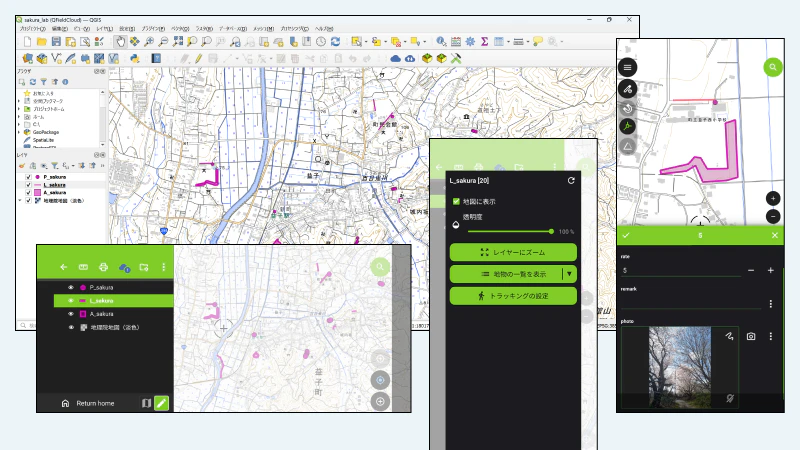800x450 pixels.
Task: Open プラグイン menu in QGIS menu bar
Action: pos(153,29)
